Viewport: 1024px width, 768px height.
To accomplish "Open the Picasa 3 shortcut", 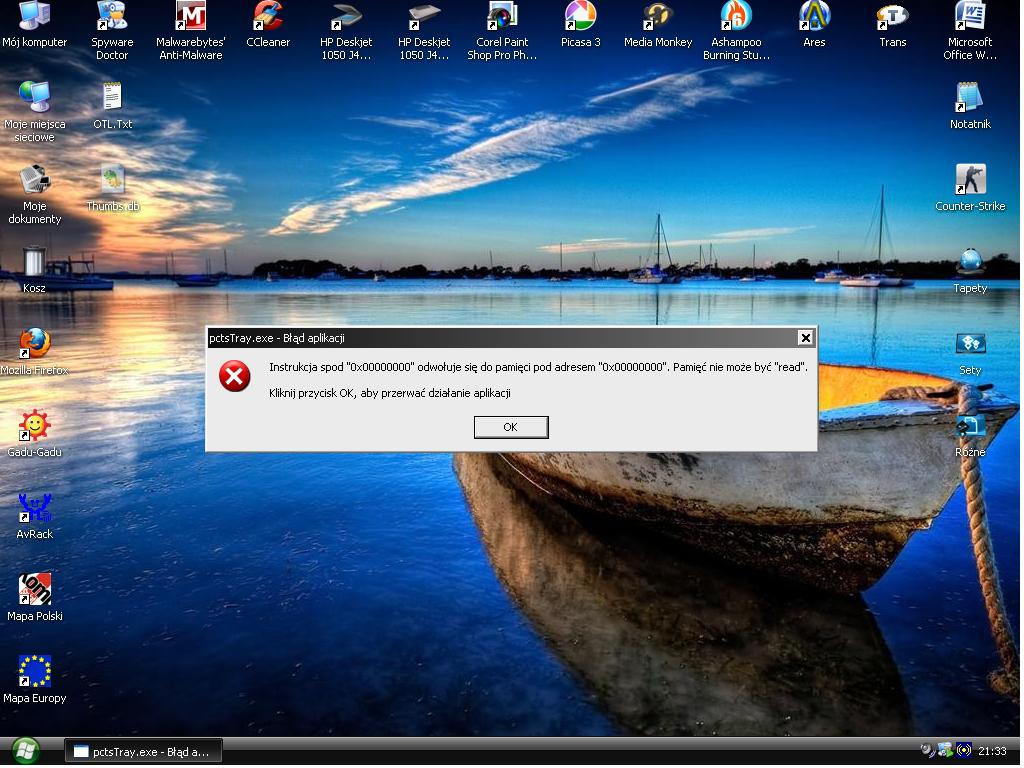I will pos(580,17).
